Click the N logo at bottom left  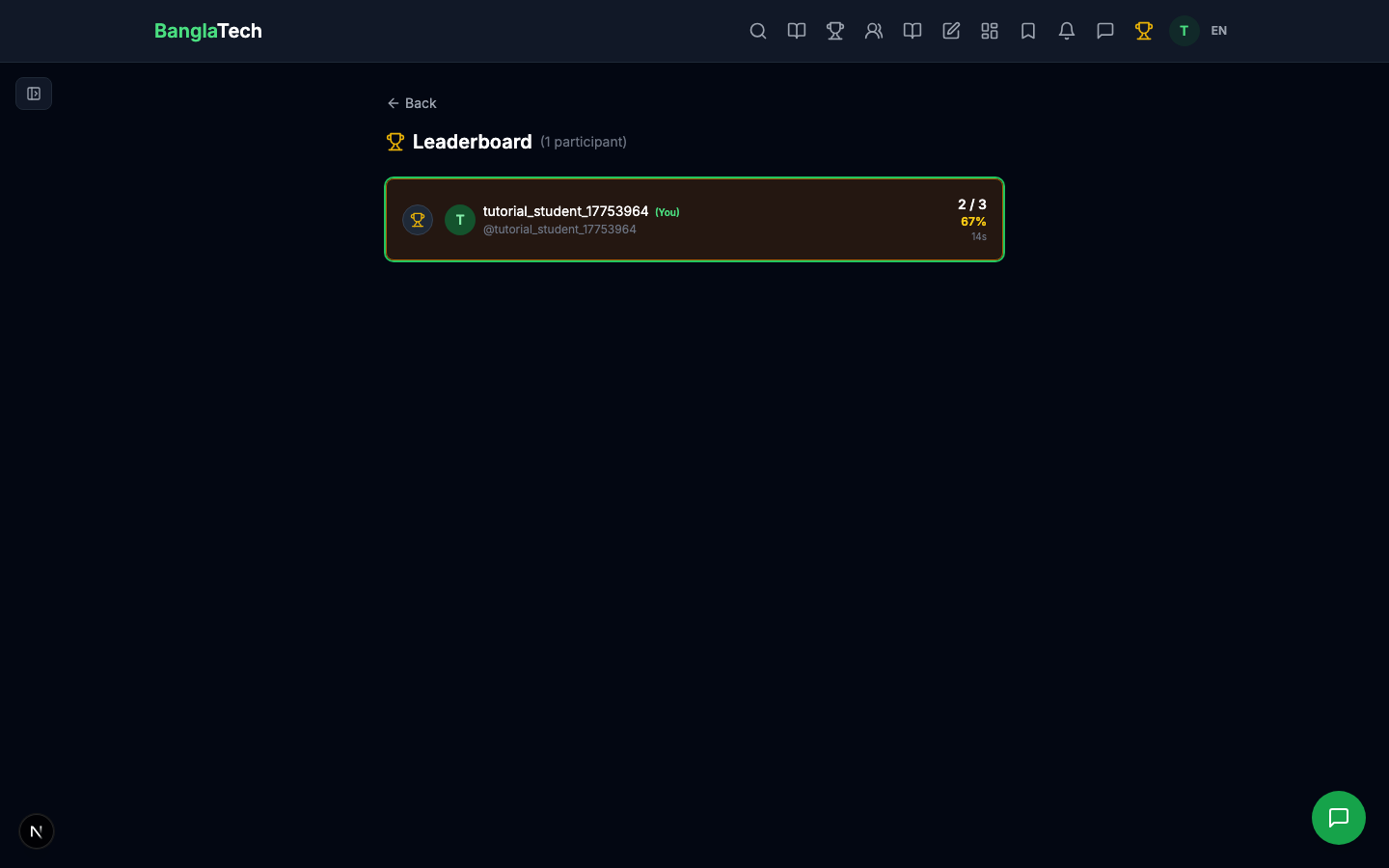coord(36,831)
